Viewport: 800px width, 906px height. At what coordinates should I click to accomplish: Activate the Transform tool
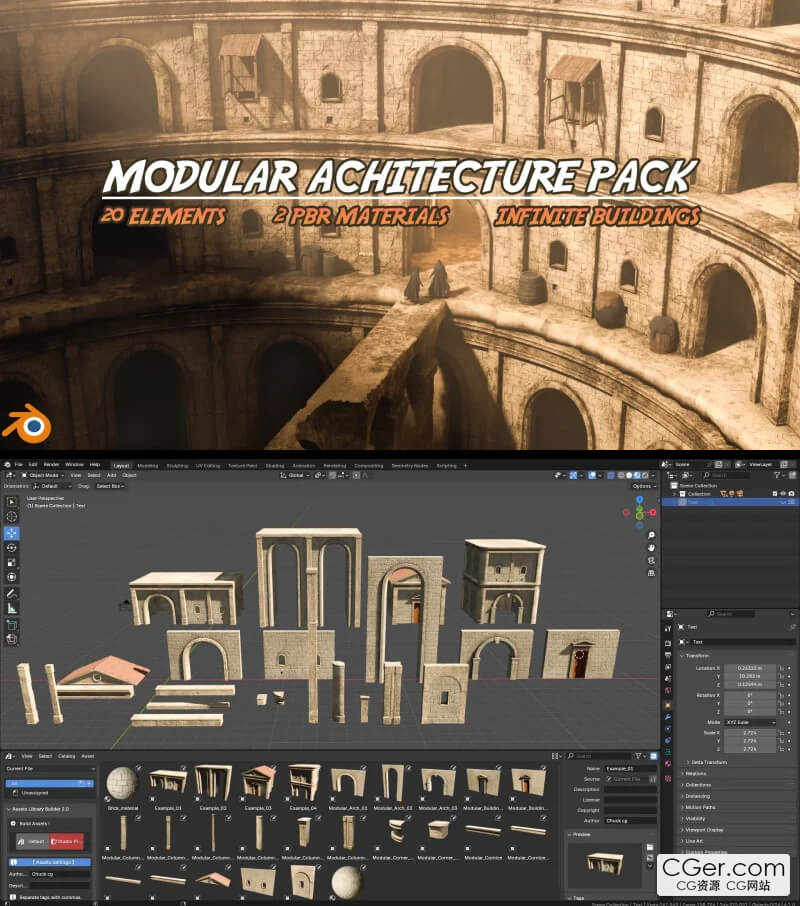coord(12,577)
